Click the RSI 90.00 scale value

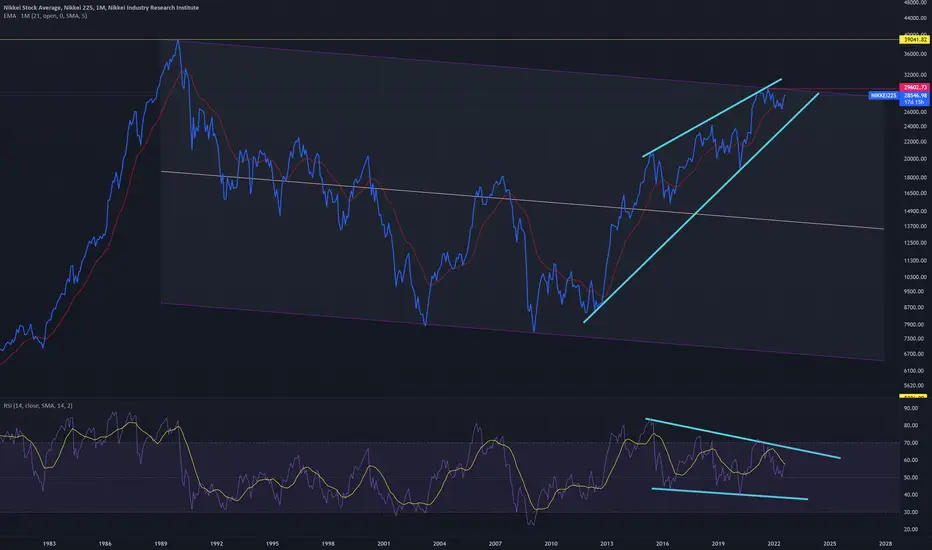pos(911,408)
